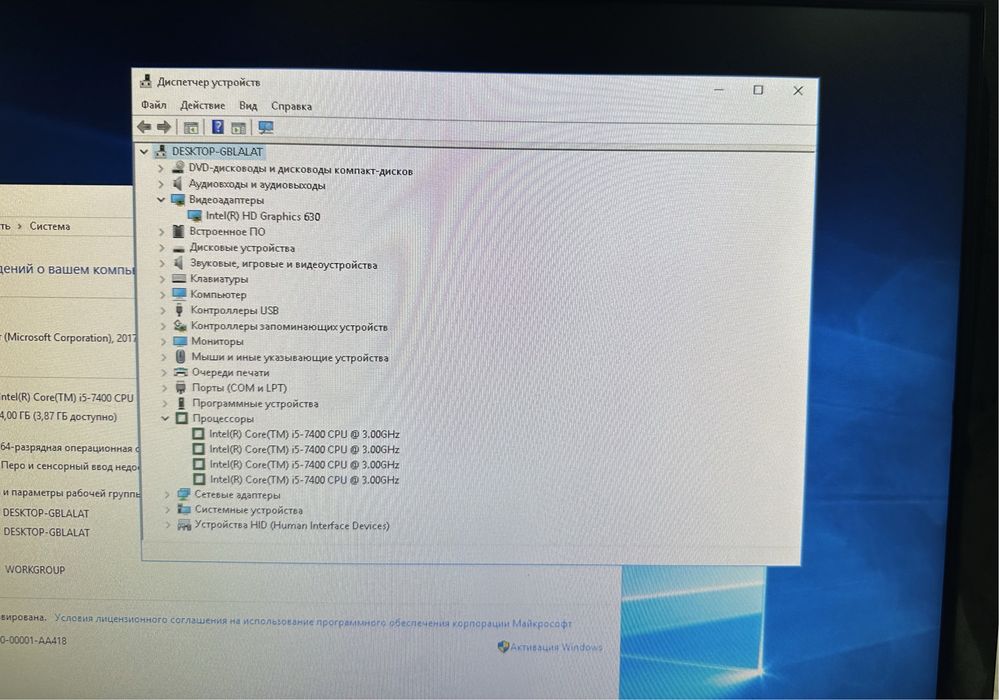
Task: Click the DVD-дисководы drive icon
Action: (x=178, y=169)
